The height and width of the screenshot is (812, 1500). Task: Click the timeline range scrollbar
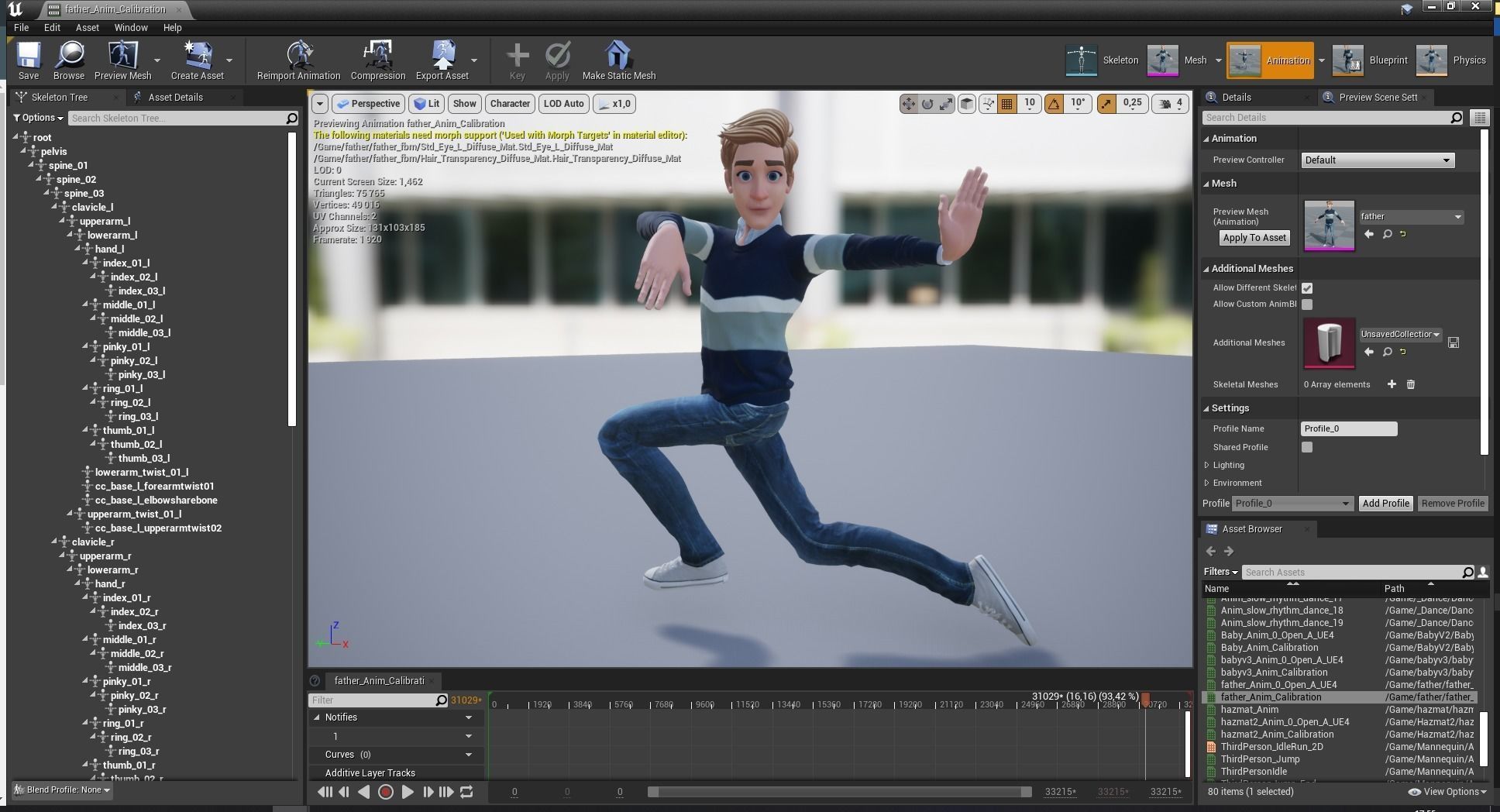[840, 792]
